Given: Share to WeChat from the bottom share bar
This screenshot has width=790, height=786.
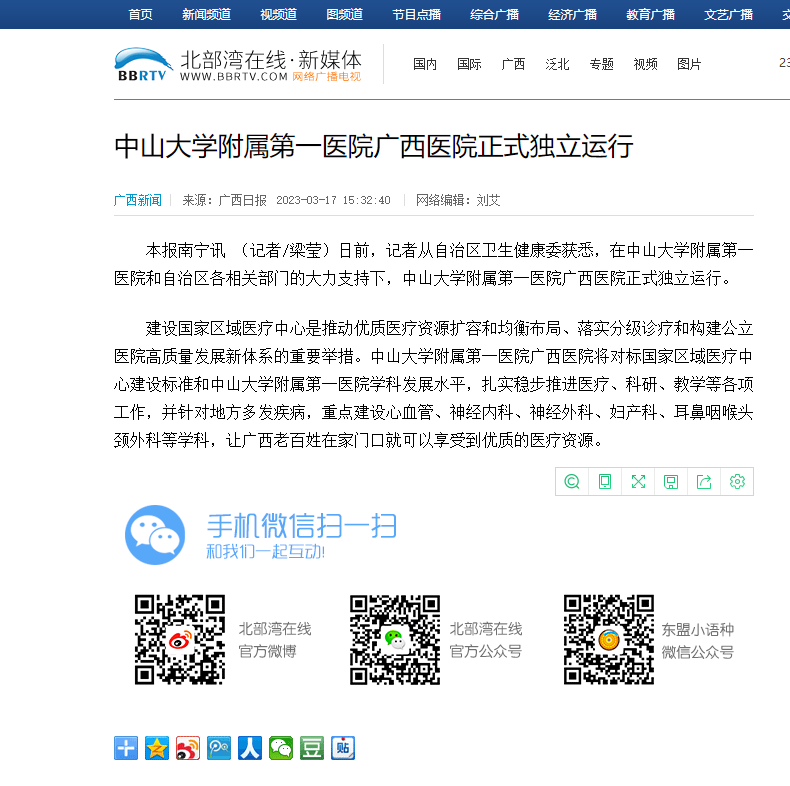Looking at the screenshot, I should 281,748.
